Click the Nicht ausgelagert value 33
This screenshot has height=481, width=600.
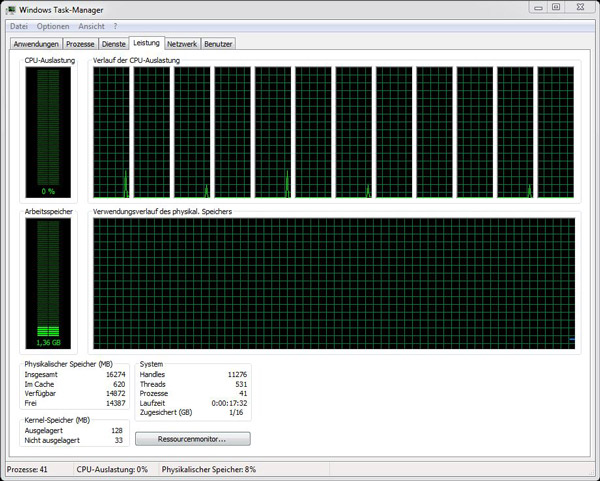point(119,440)
